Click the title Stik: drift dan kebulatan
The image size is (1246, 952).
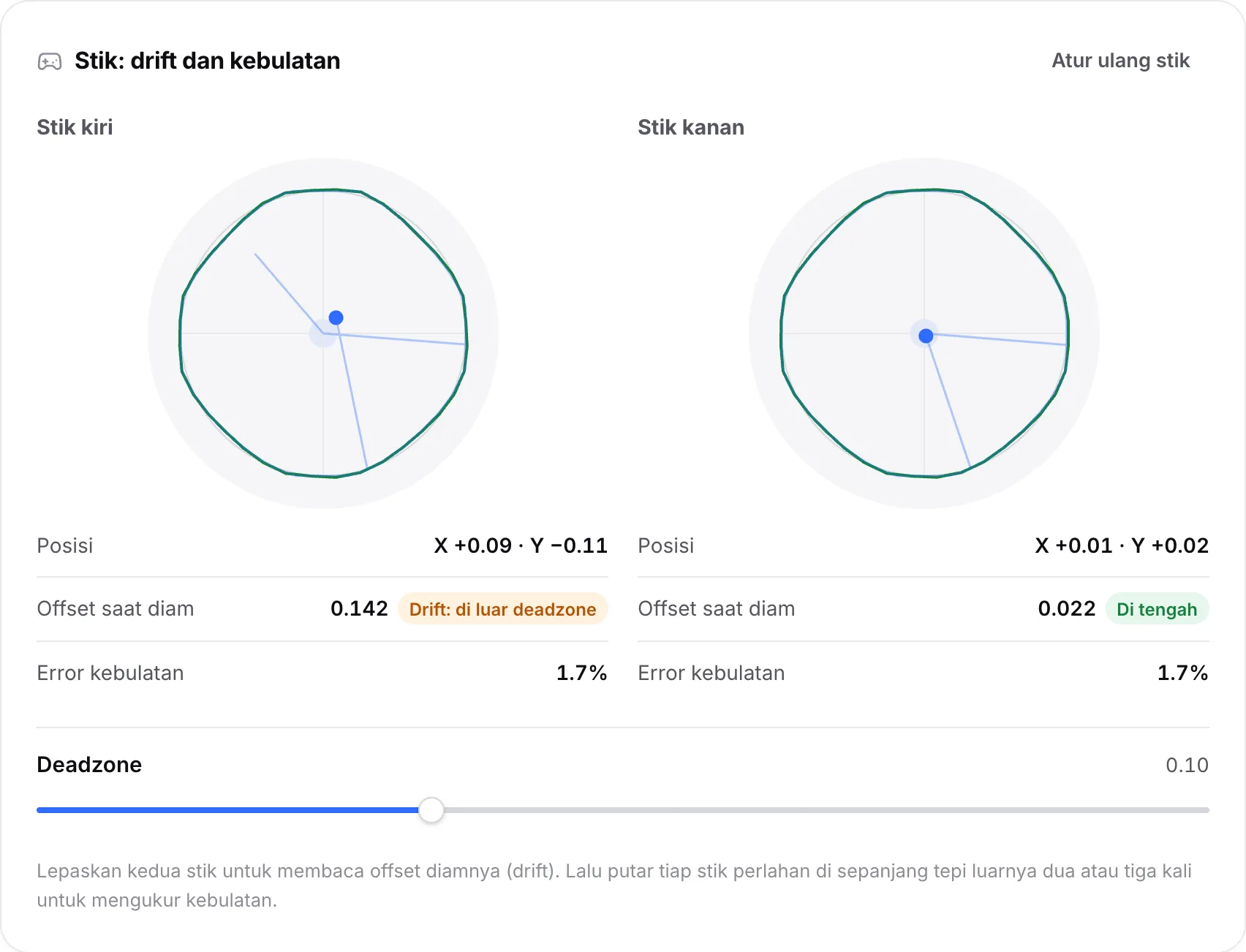208,61
